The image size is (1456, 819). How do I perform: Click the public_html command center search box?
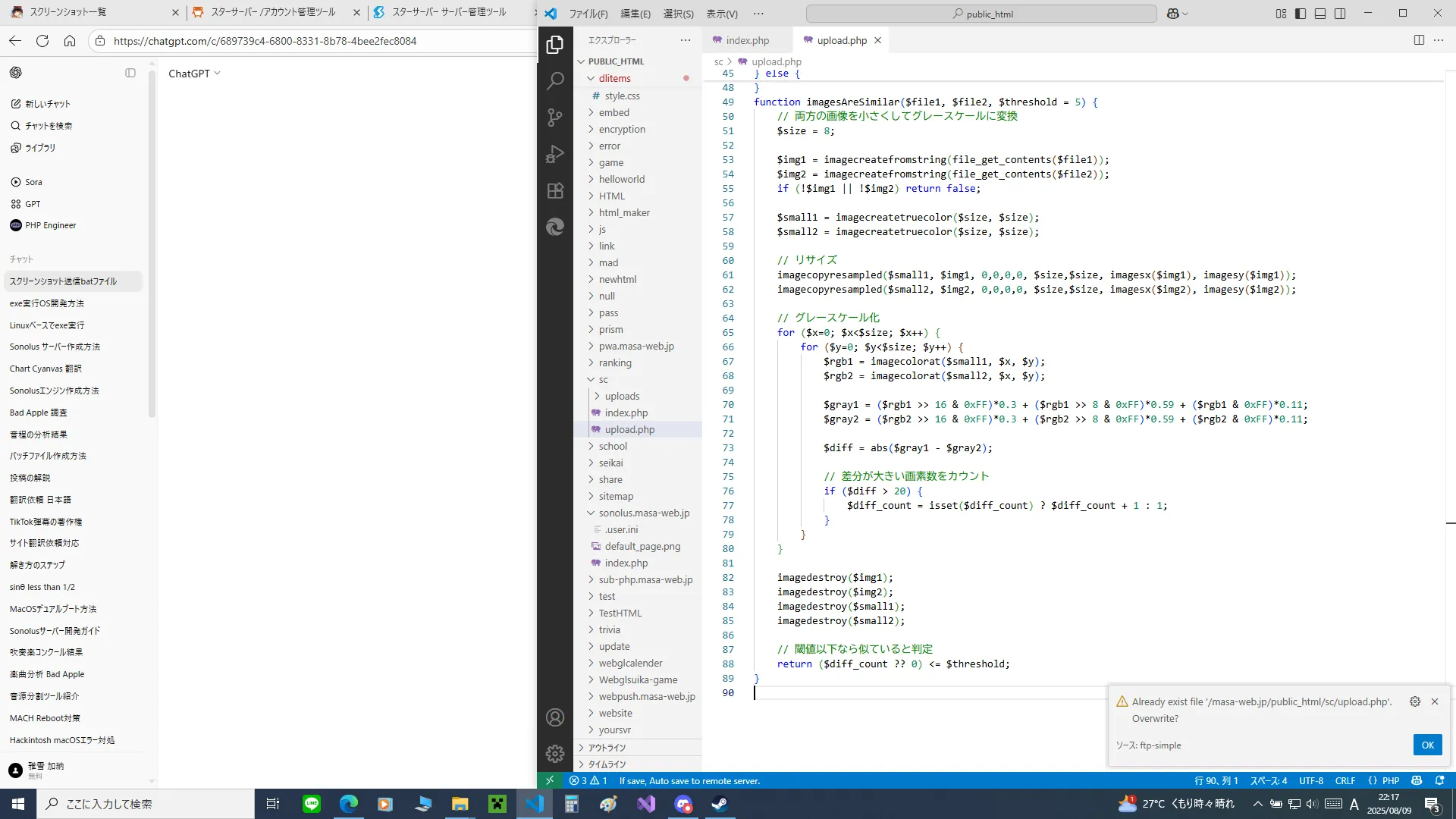[x=981, y=14]
